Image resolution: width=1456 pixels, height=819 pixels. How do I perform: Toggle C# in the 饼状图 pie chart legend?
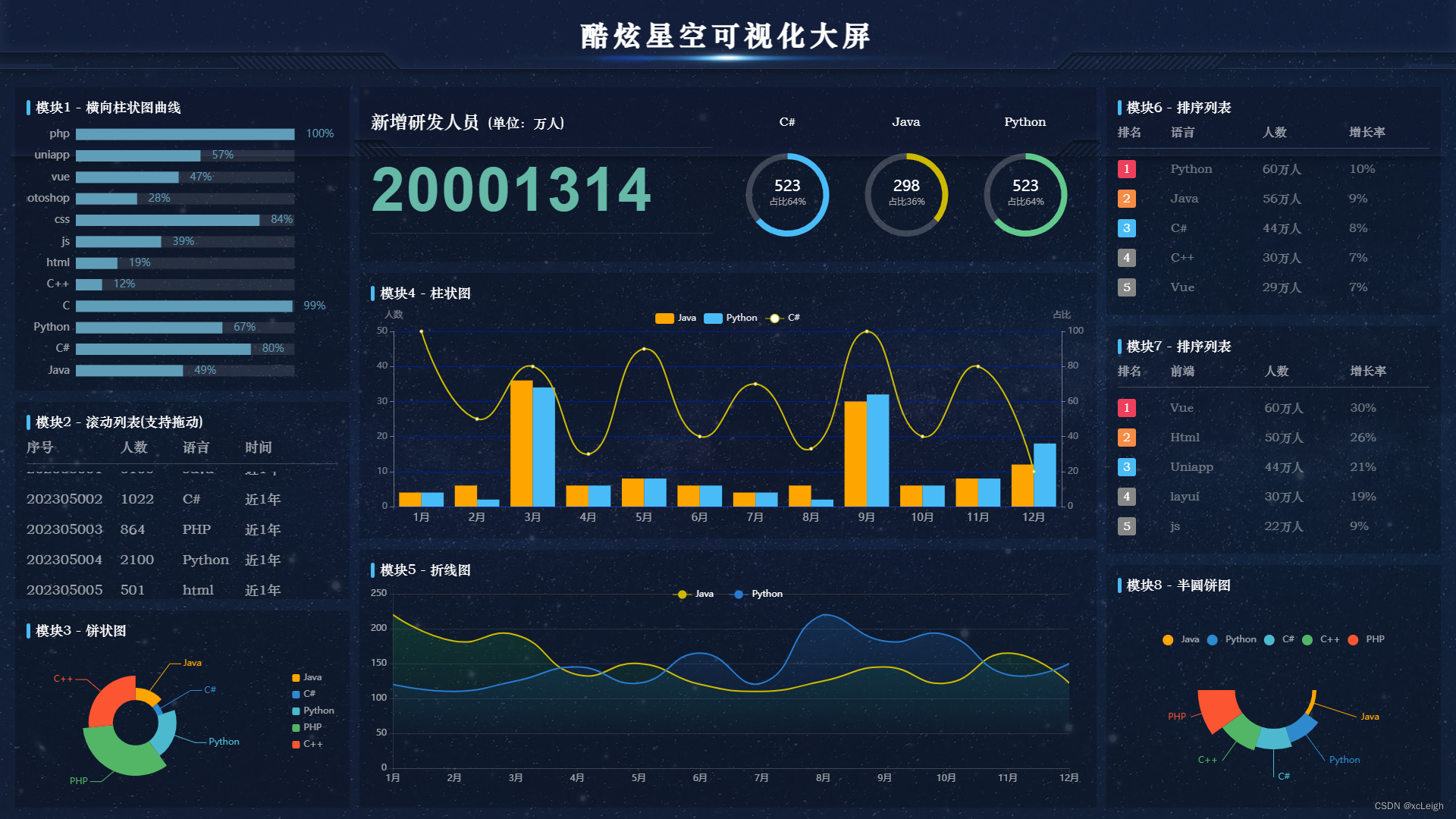click(304, 694)
